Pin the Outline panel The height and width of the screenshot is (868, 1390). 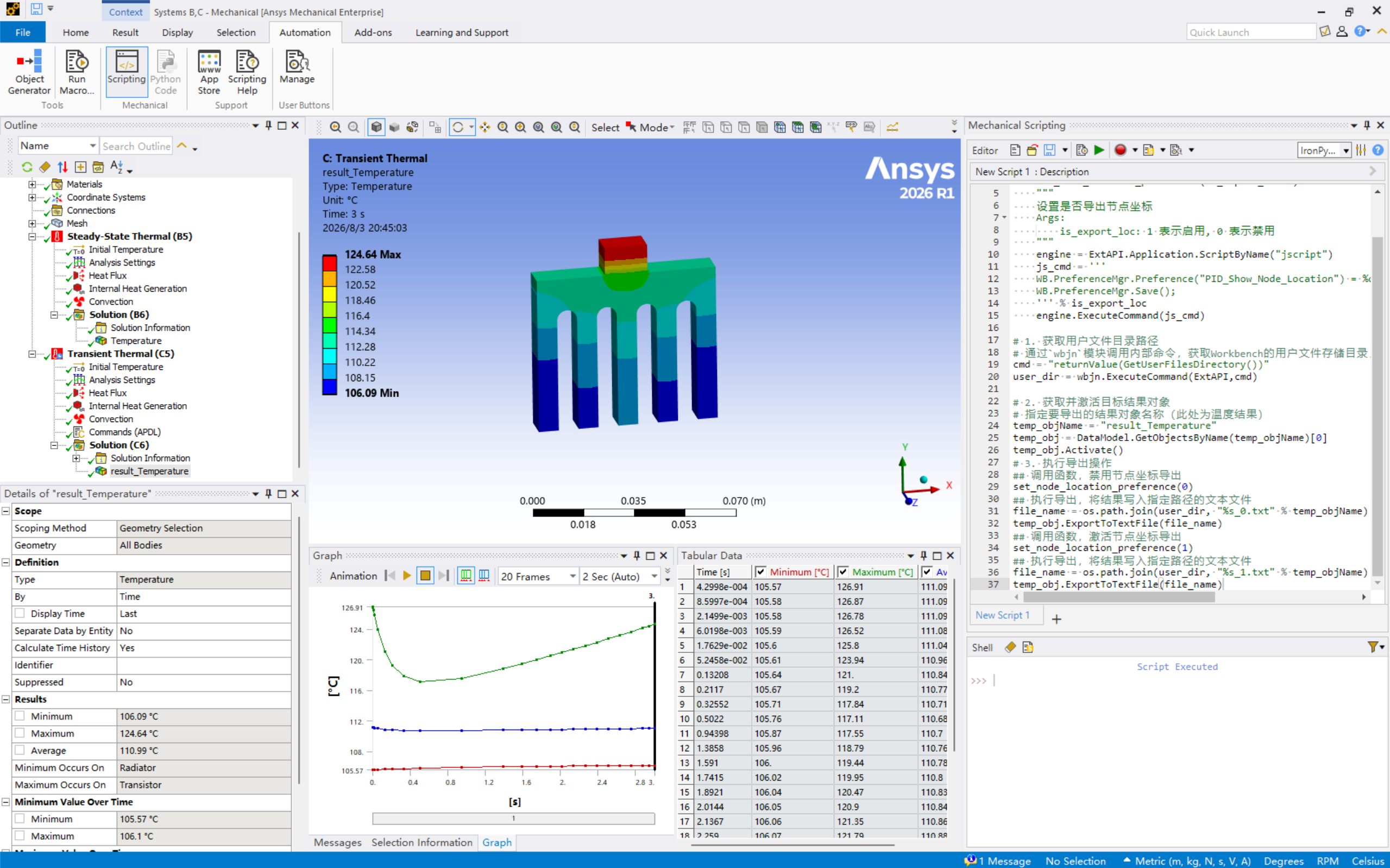tap(268, 125)
